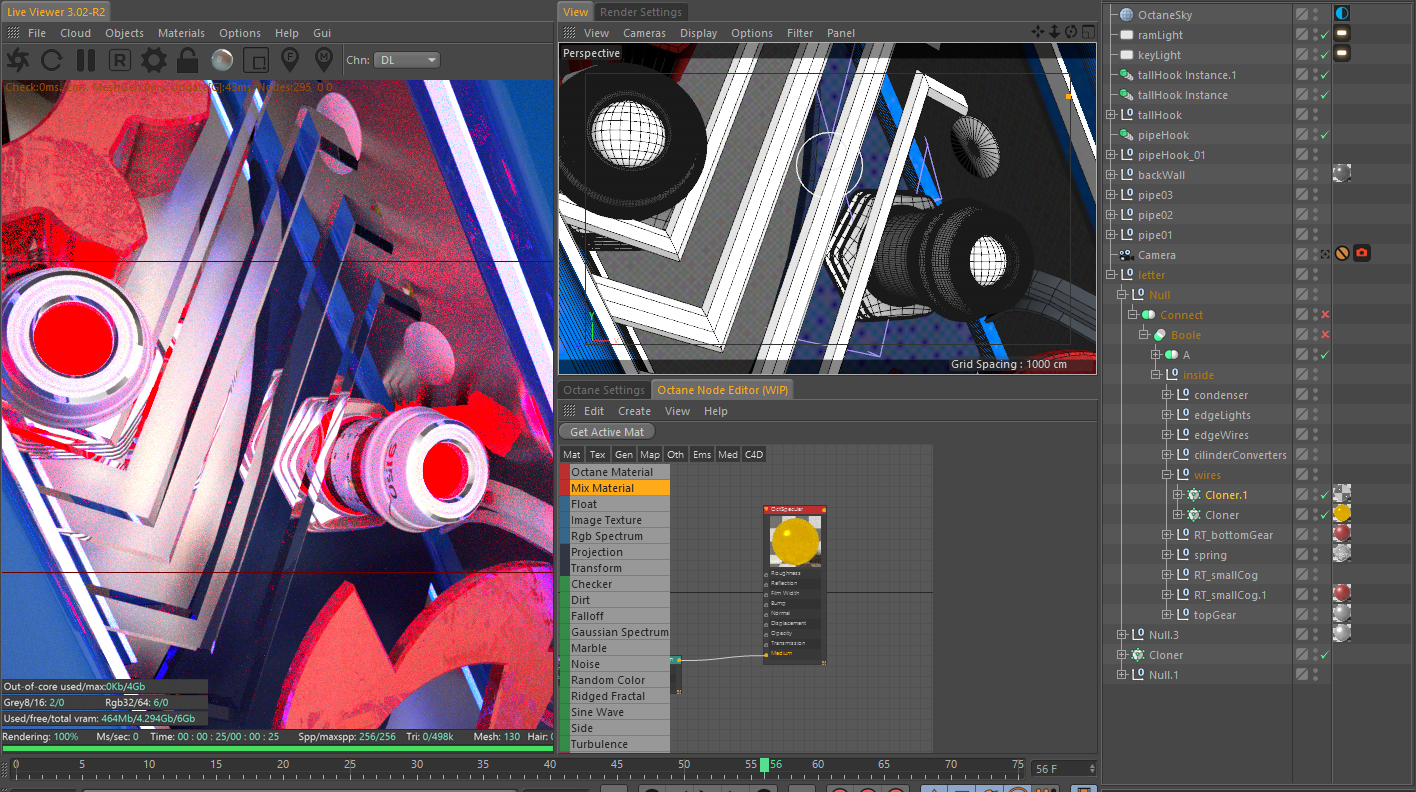Screen dimensions: 1416x792
Task: Activate the material picker (M) pin icon
Action: click(324, 60)
